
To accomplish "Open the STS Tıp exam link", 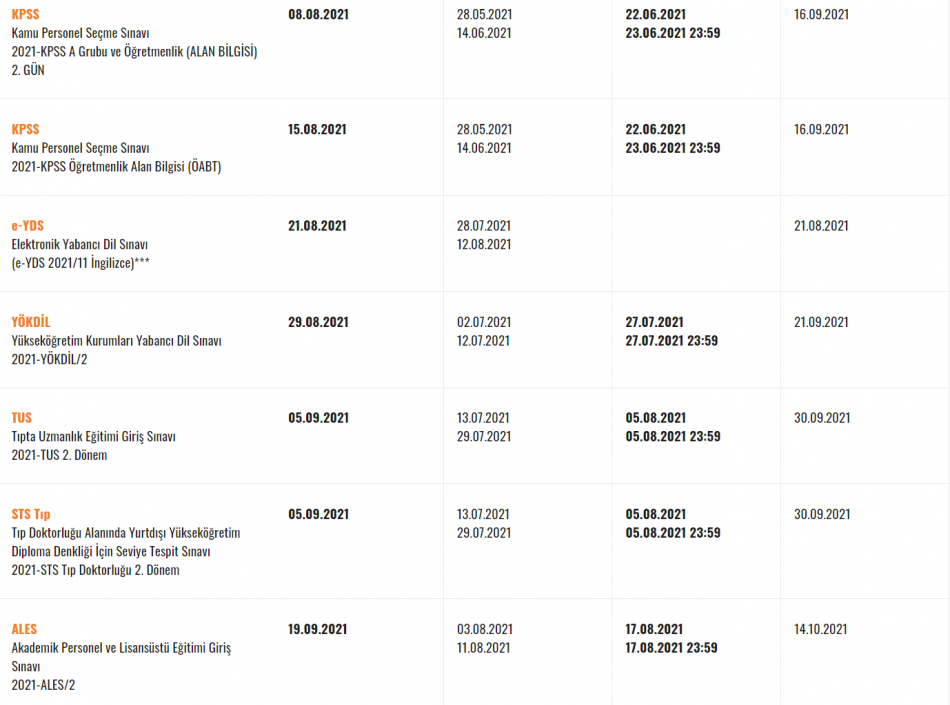I will click(31, 514).
